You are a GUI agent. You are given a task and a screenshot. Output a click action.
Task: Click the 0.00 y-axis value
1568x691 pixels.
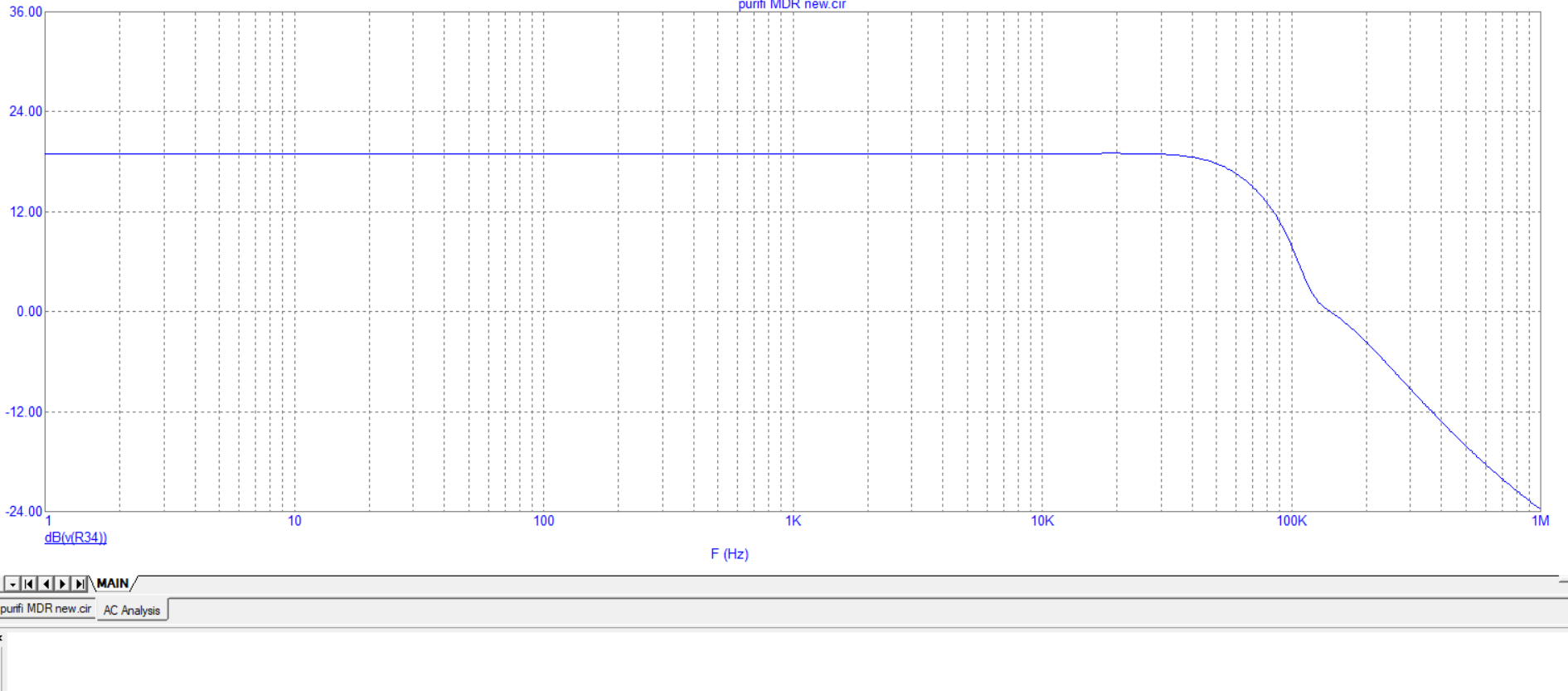[29, 312]
